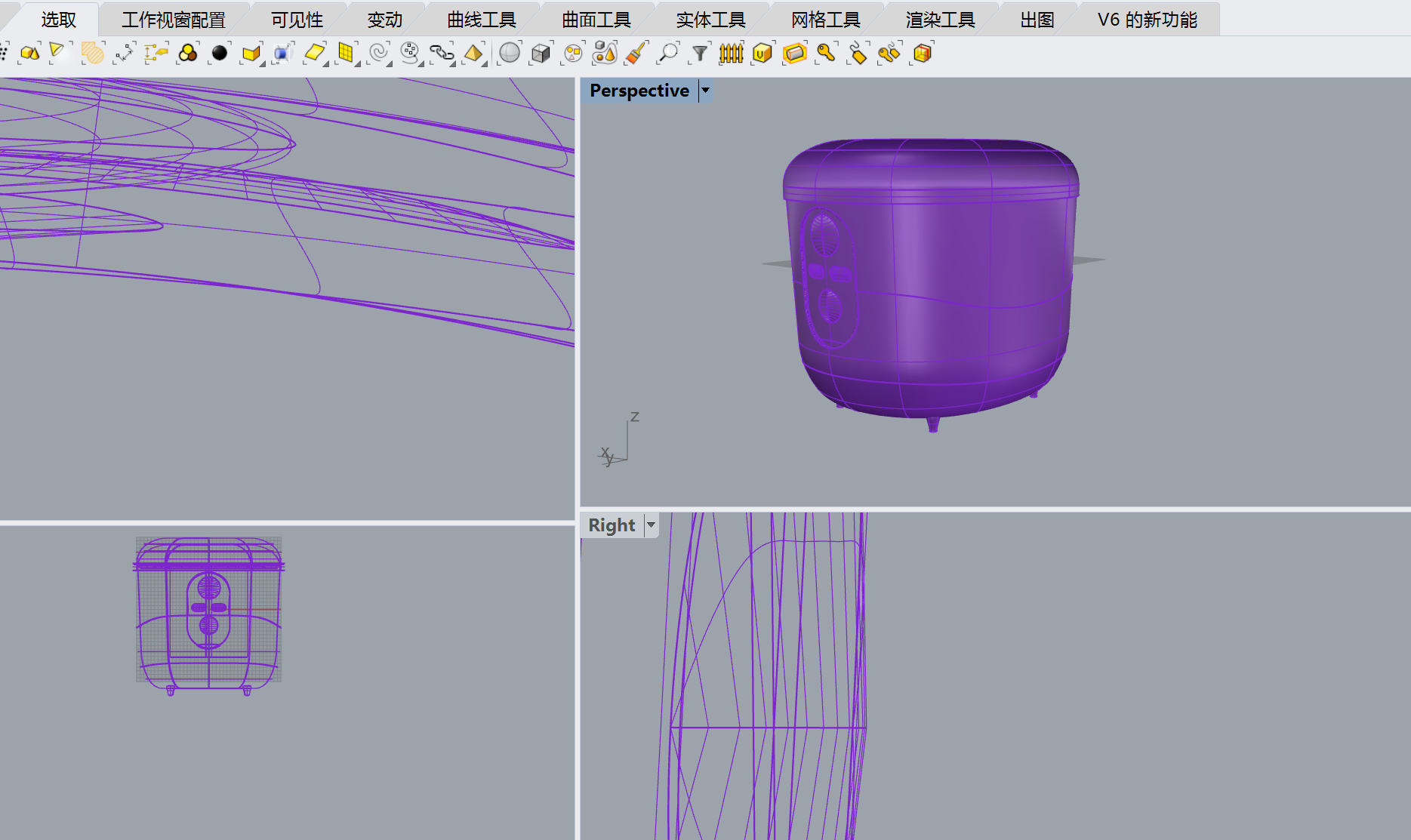Click the Perspective viewport title label

point(639,91)
